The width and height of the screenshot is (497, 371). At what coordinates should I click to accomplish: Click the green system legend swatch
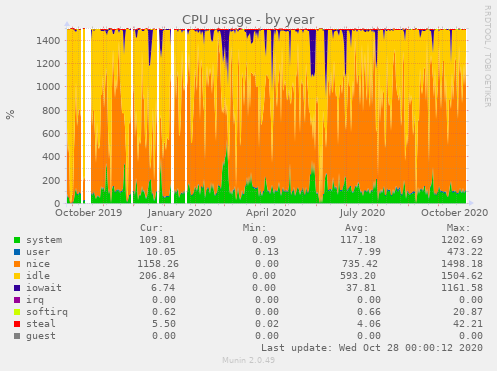tap(17, 240)
